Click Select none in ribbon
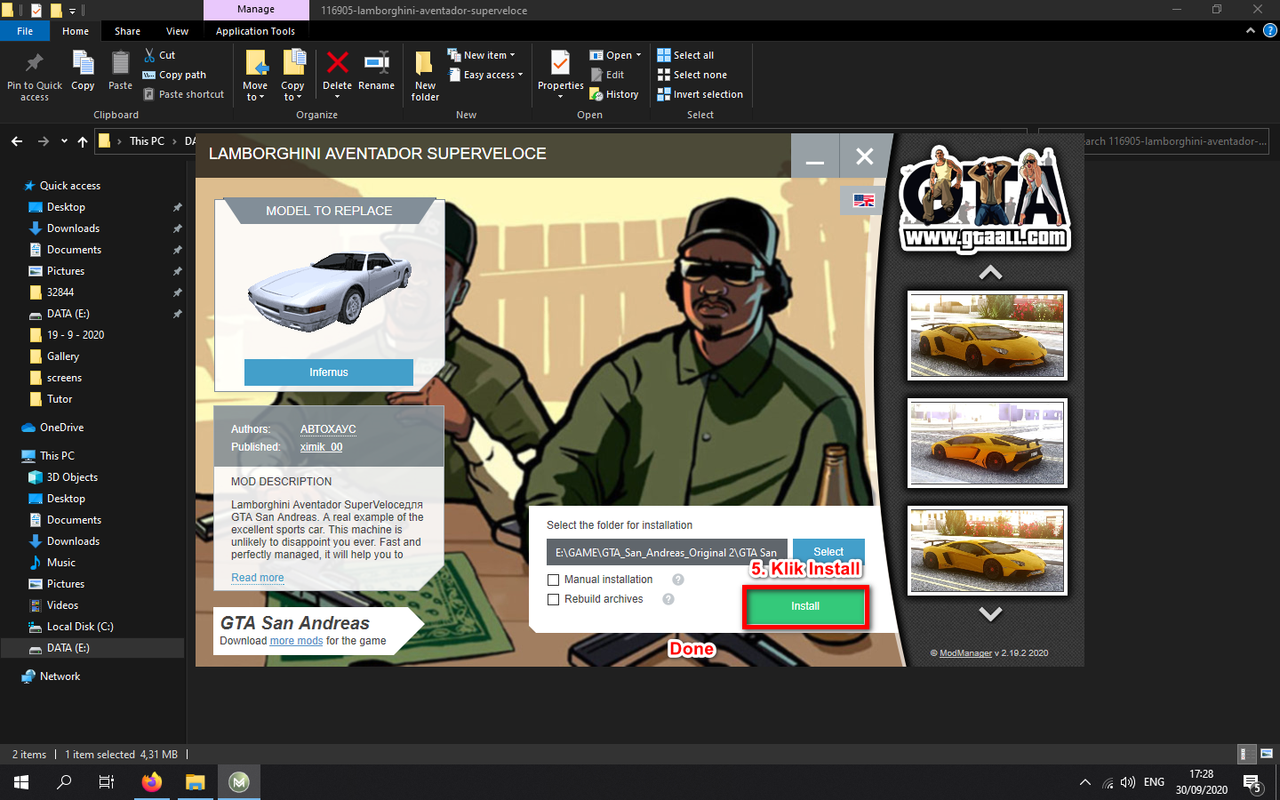Viewport: 1280px width, 800px height. pyautogui.click(x=691, y=75)
